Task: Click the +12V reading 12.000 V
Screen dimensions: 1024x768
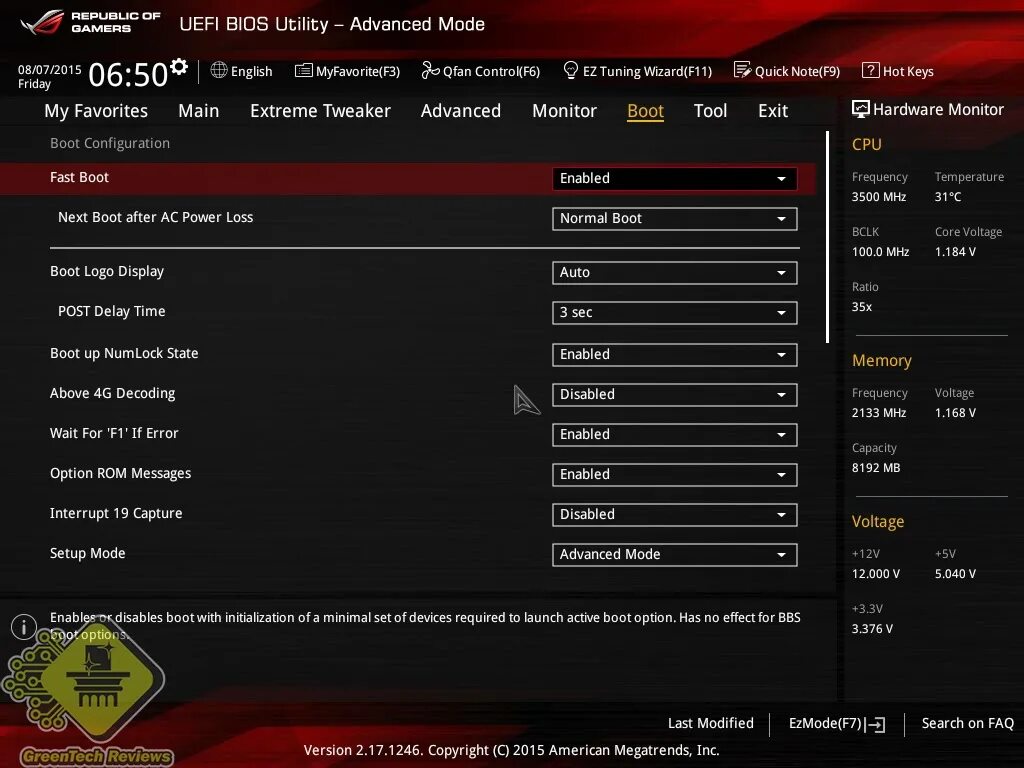Action: [876, 573]
